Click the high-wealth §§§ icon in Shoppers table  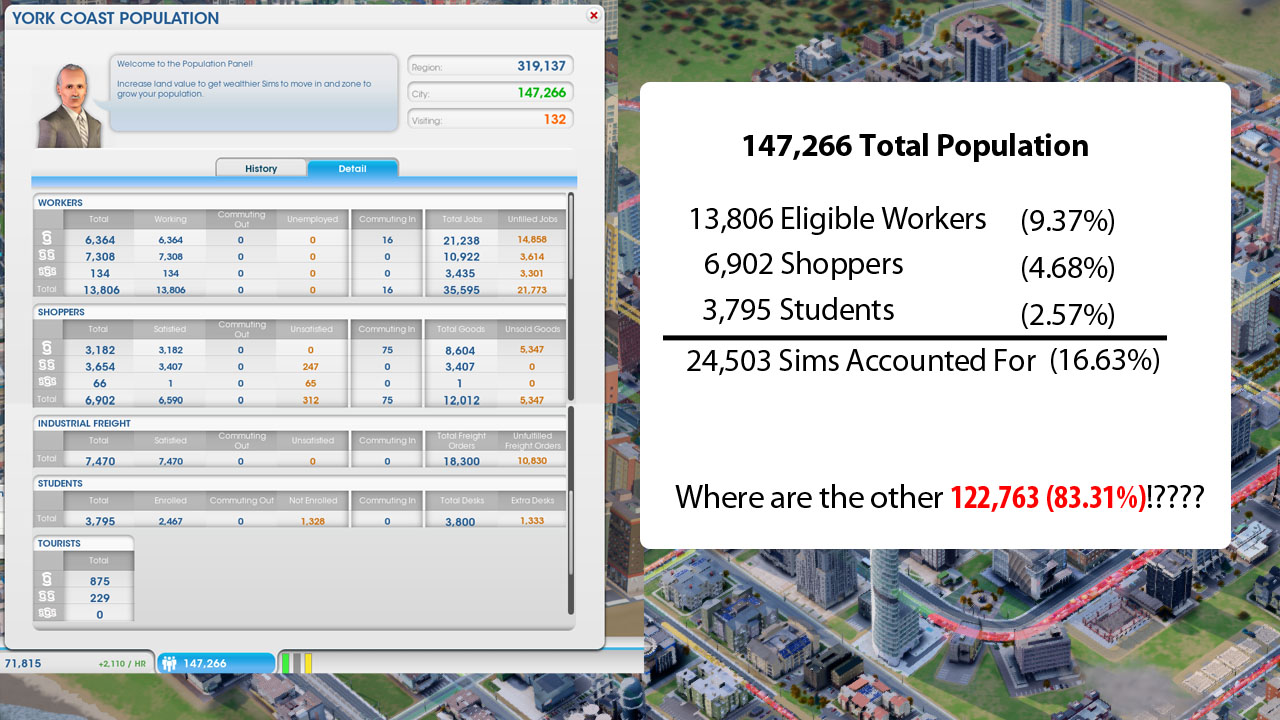[x=46, y=383]
